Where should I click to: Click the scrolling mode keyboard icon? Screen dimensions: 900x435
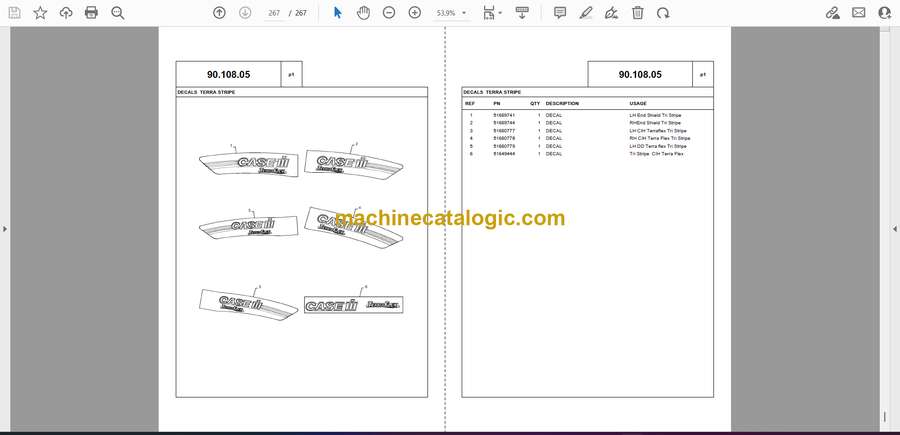point(522,13)
